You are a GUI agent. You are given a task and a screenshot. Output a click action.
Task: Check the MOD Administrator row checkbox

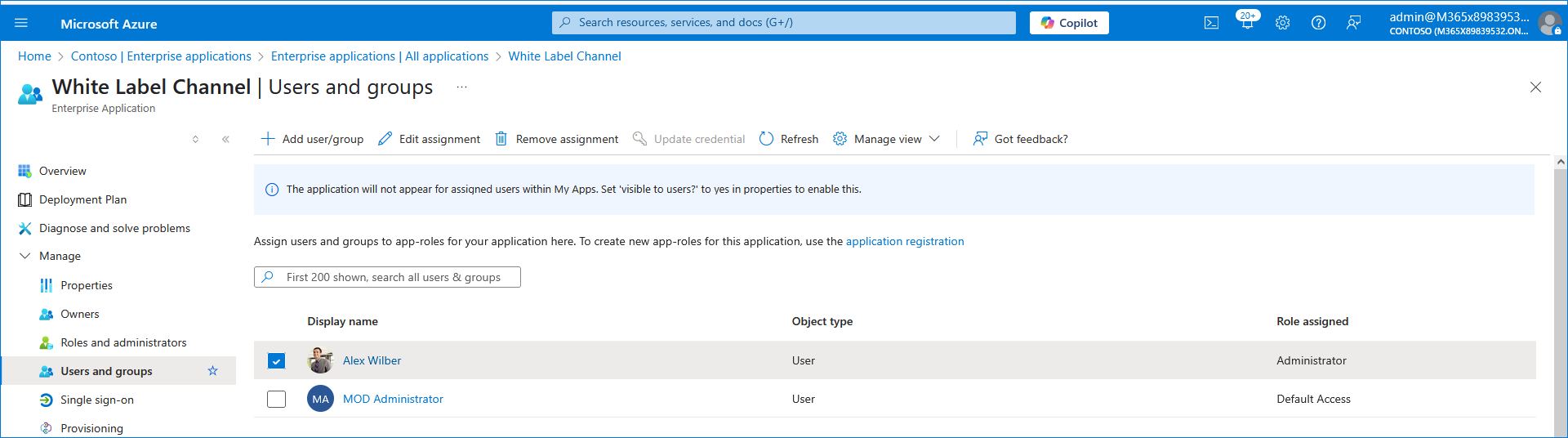(277, 399)
